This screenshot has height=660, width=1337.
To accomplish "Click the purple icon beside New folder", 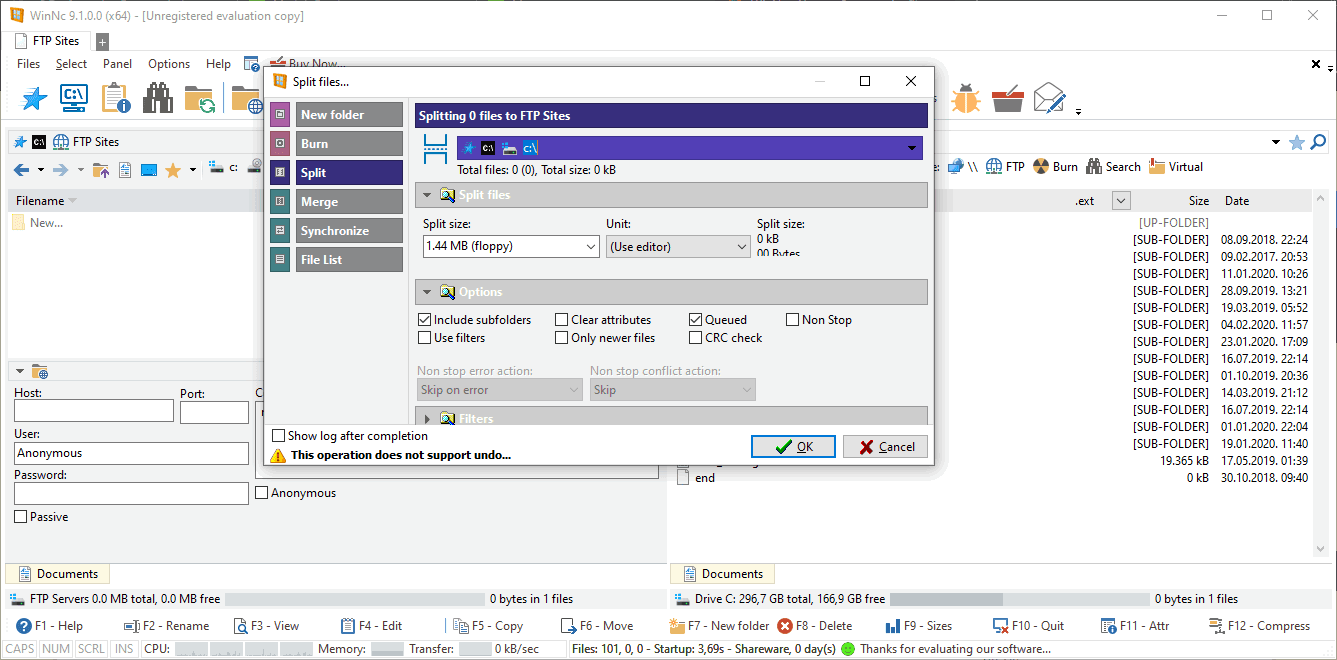I will tap(280, 115).
